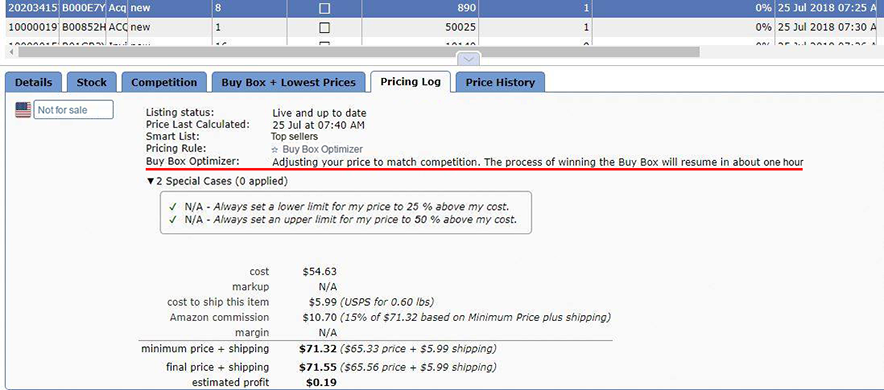Click the US flag marketplace icon
Image resolution: width=884 pixels, height=390 pixels.
coord(23,110)
